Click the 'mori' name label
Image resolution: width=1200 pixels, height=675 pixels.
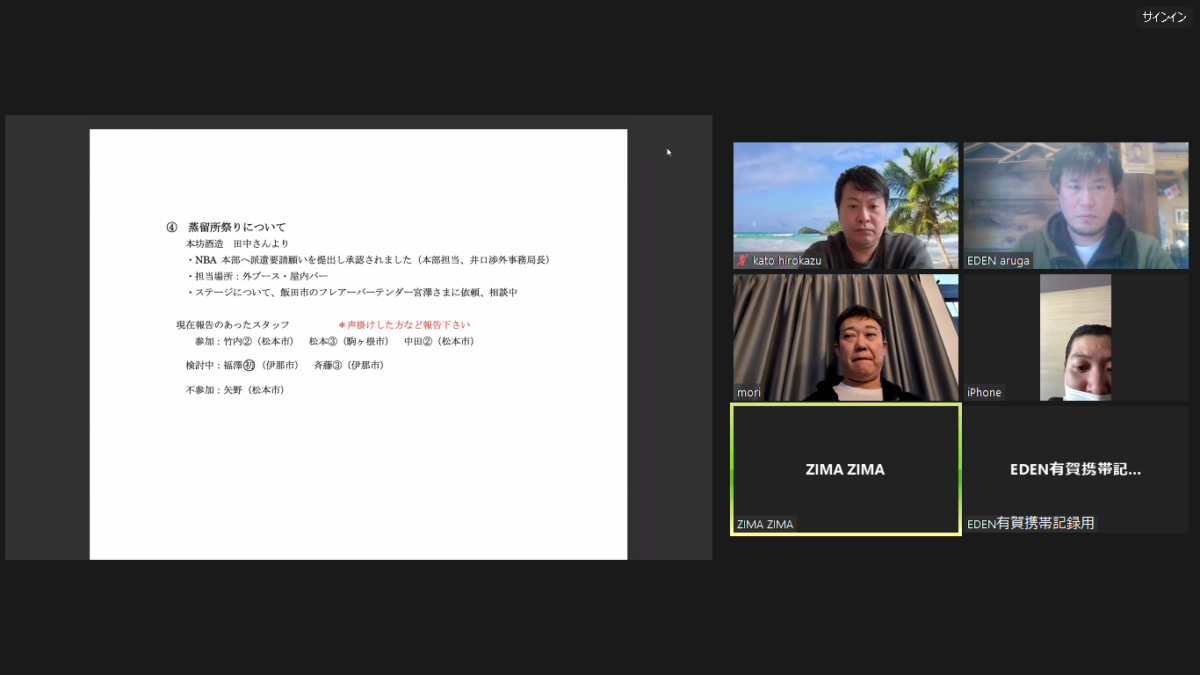pos(749,393)
